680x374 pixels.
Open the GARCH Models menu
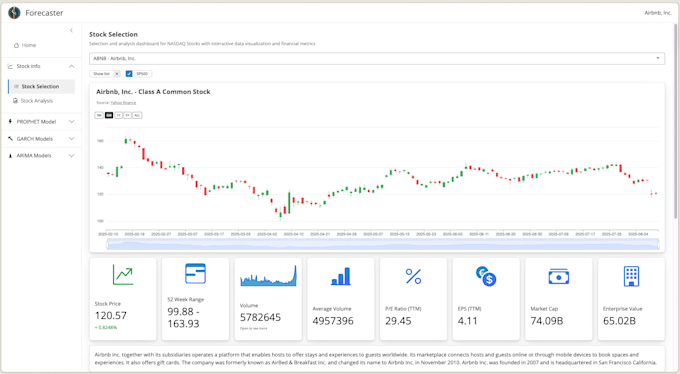[x=41, y=139]
